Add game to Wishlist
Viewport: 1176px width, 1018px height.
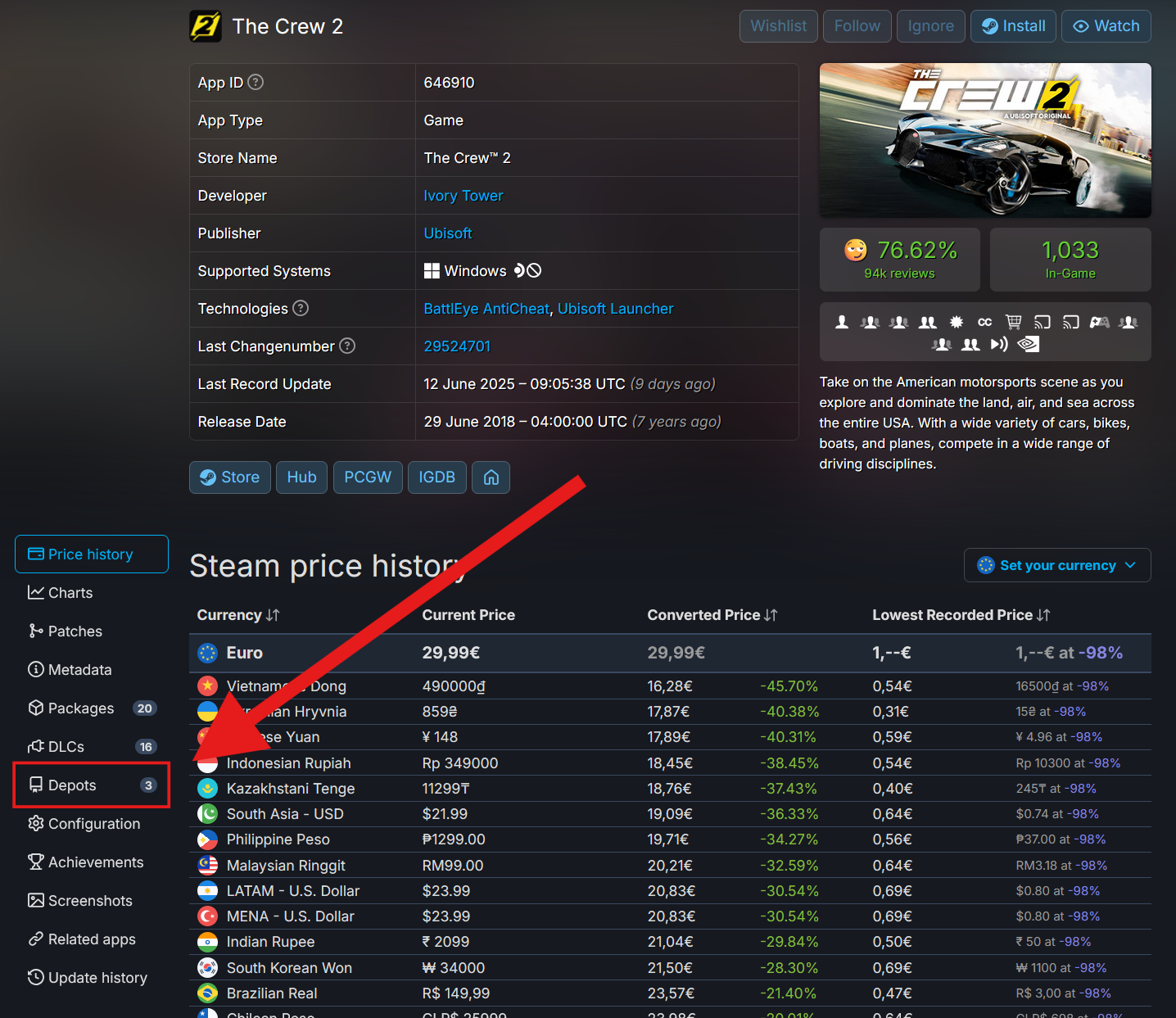(x=778, y=26)
